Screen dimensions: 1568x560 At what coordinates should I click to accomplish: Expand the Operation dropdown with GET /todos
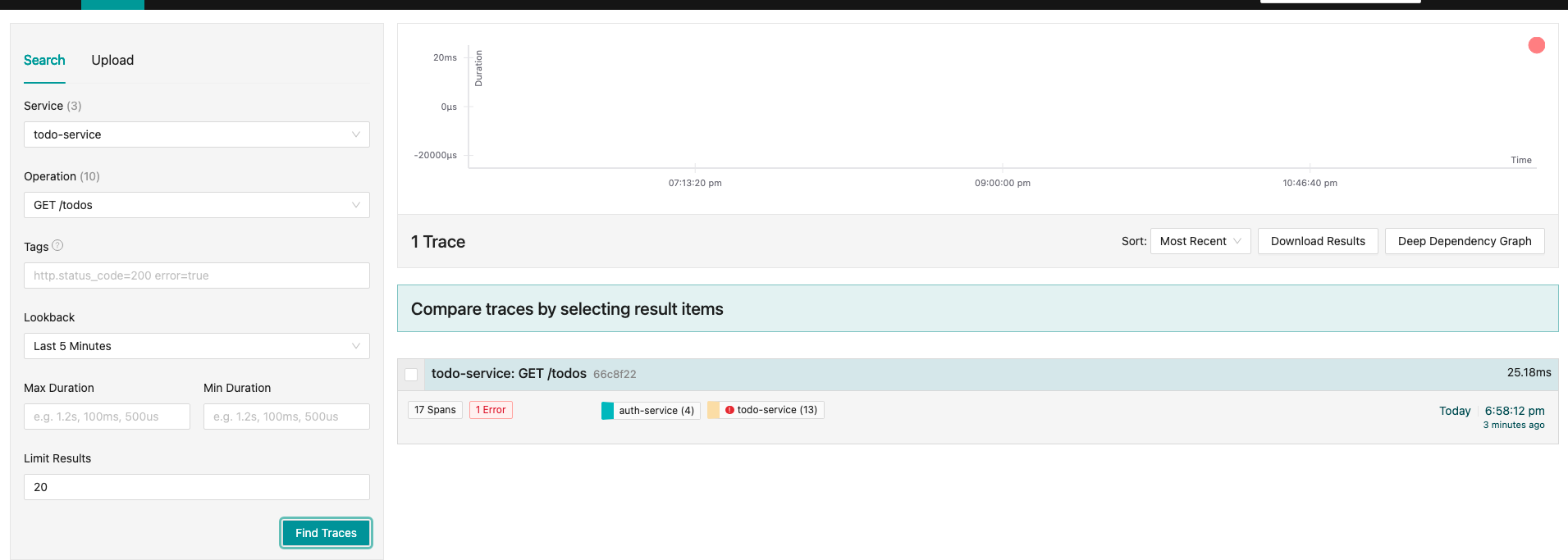click(196, 205)
